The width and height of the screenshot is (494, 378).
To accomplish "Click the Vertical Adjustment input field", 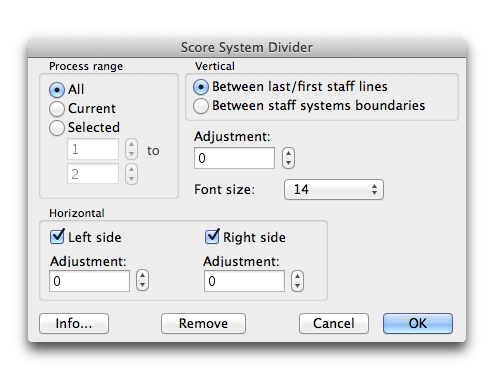I will (234, 158).
